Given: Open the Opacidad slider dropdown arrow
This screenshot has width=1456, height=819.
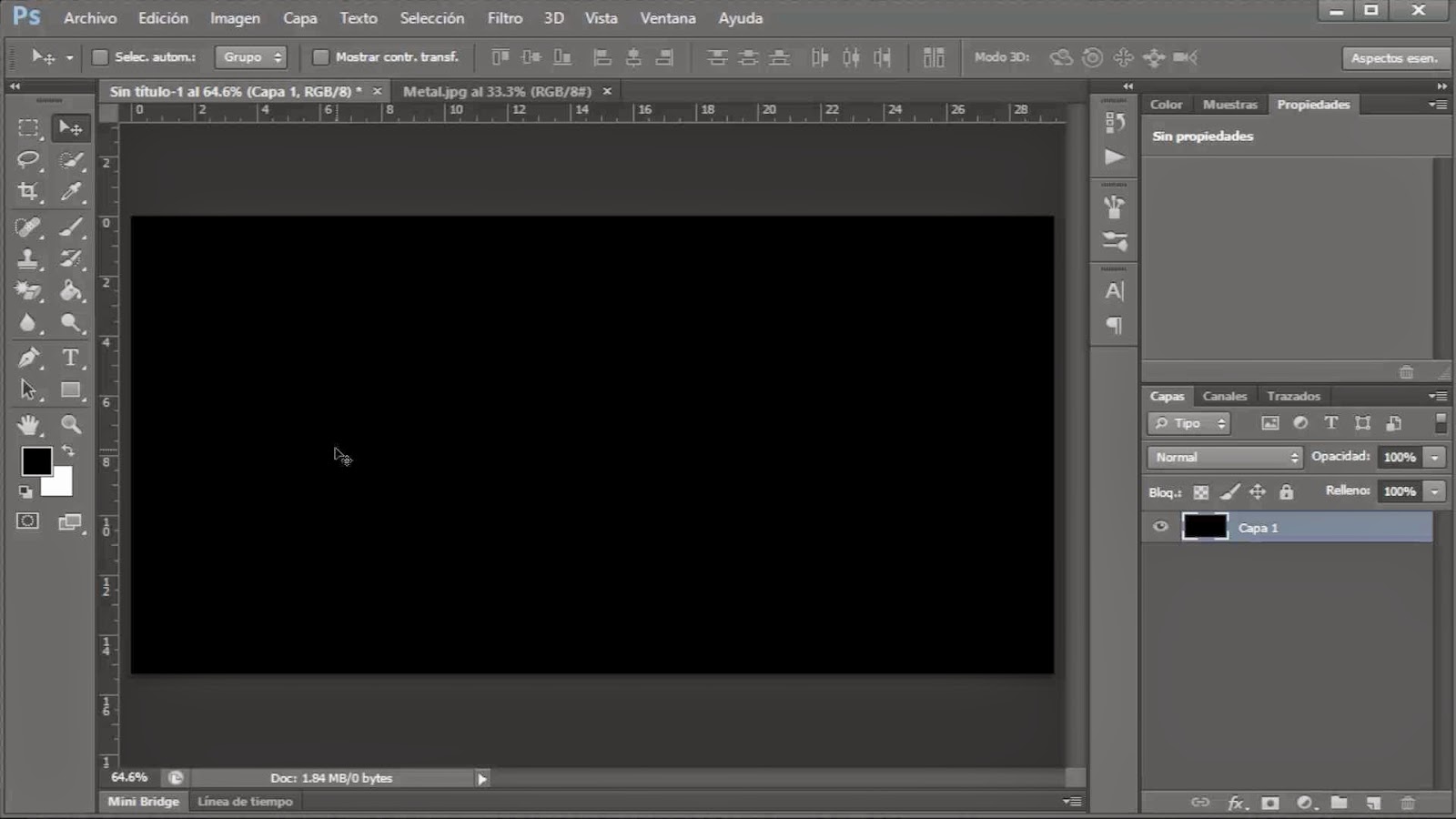Looking at the screenshot, I should point(1435,457).
